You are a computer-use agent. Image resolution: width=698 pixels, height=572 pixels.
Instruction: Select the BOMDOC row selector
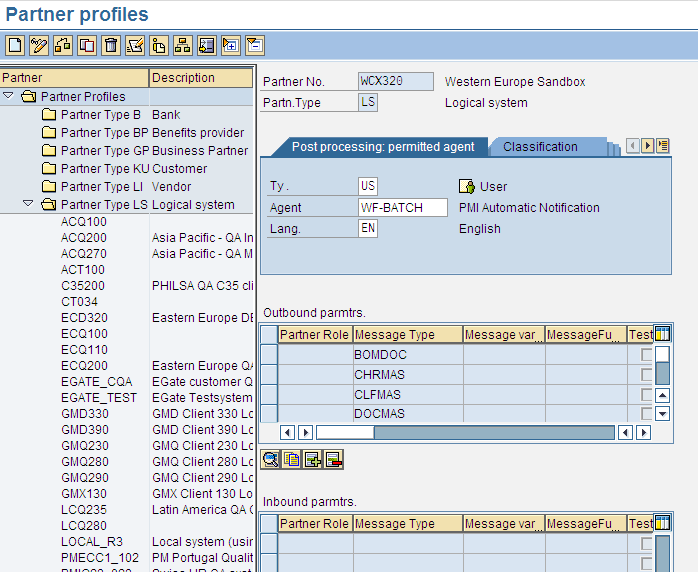tap(269, 355)
